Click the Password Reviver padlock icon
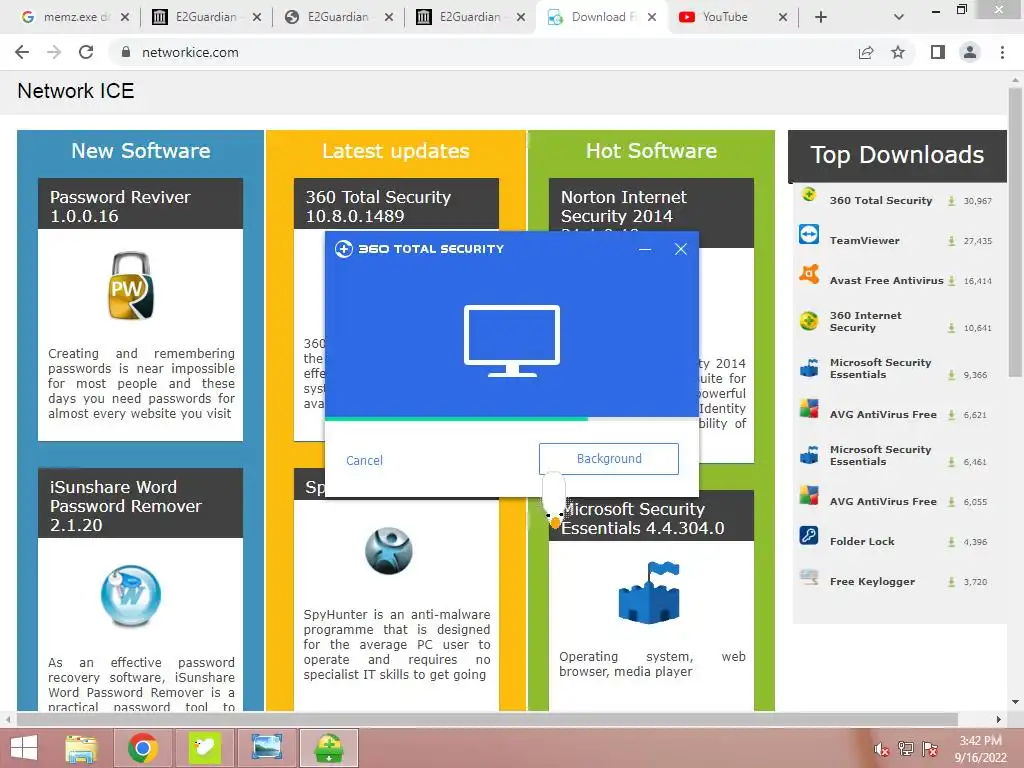 [131, 285]
